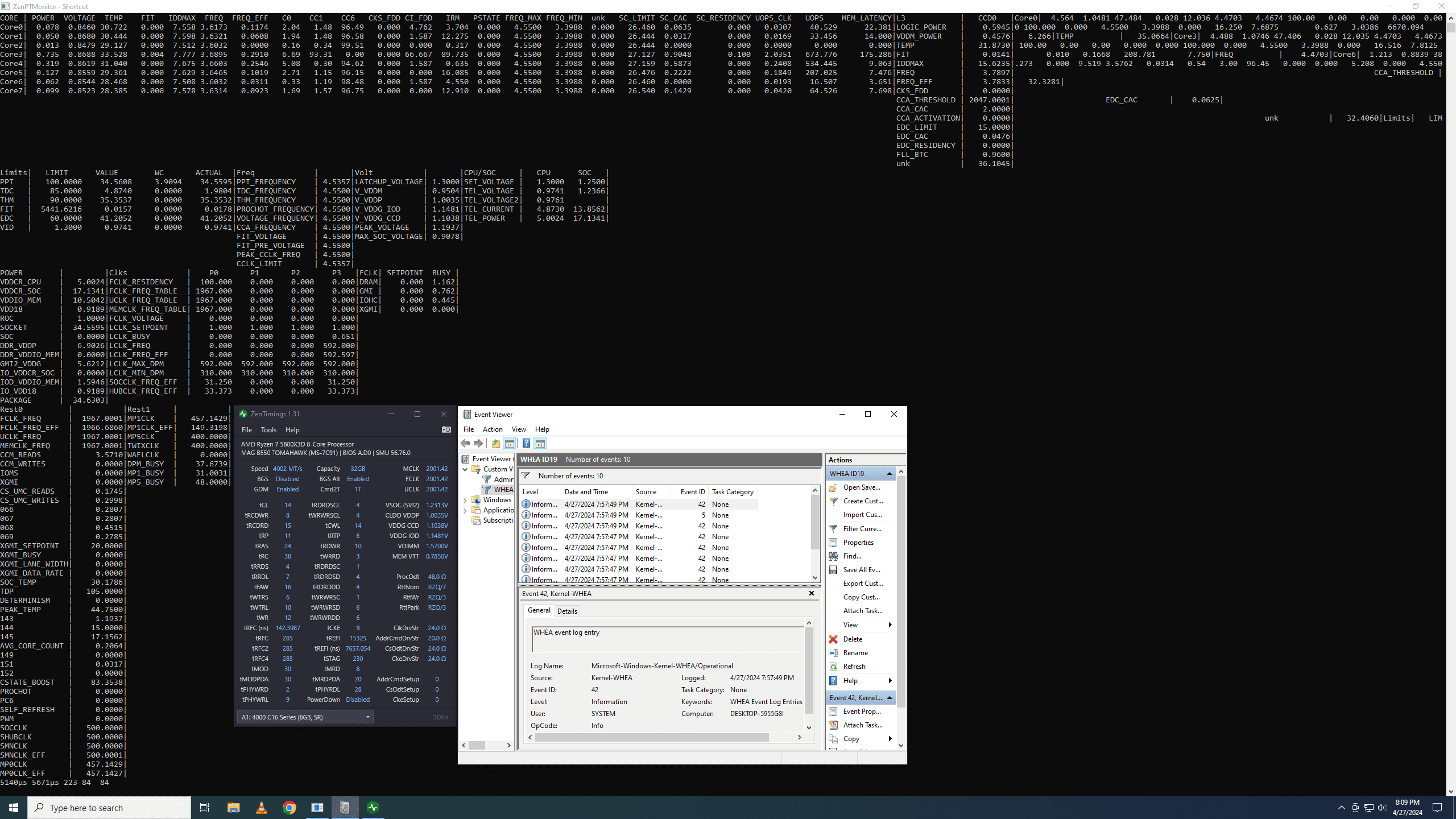Click the volume icon in system tray
The image size is (1456, 819).
[1382, 808]
